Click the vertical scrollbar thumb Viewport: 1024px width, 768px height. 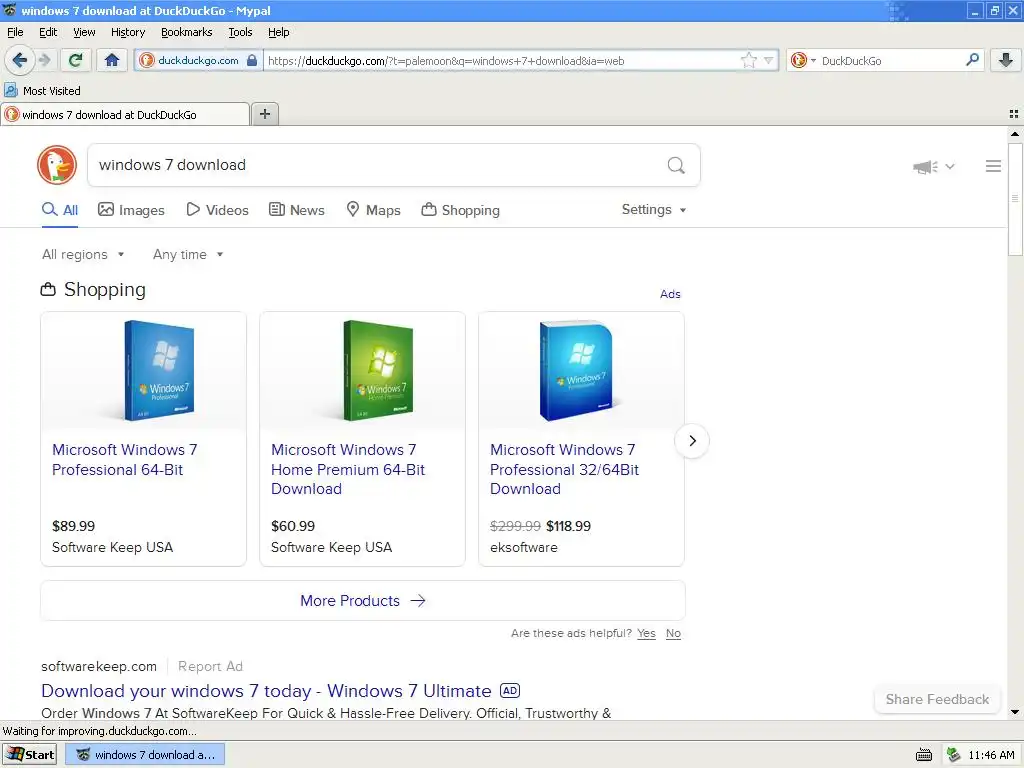click(x=1014, y=199)
